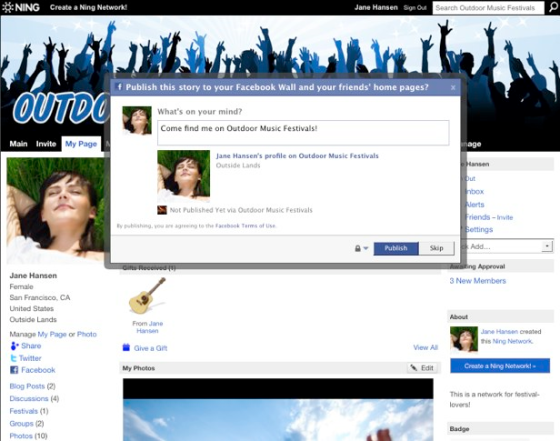
Task: Open Photos (10)
Action: (x=29, y=436)
